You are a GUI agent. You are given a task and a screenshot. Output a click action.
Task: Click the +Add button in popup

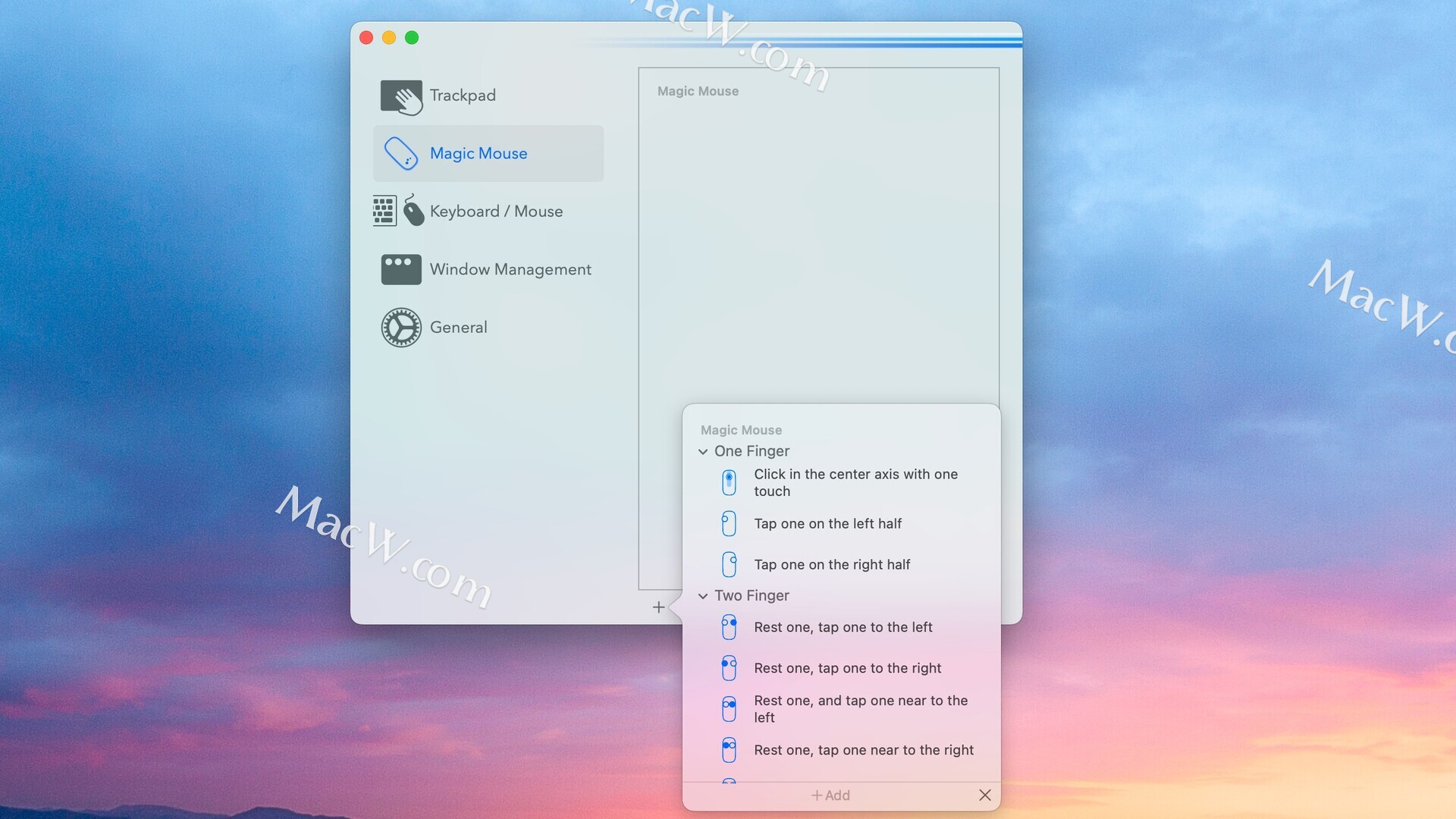(830, 795)
